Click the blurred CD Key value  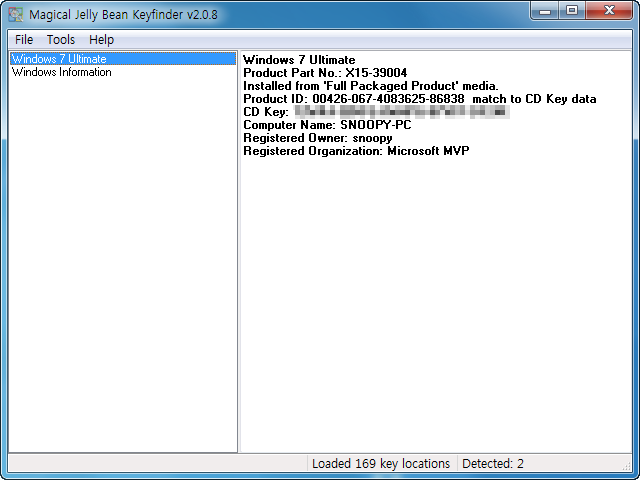pos(402,111)
